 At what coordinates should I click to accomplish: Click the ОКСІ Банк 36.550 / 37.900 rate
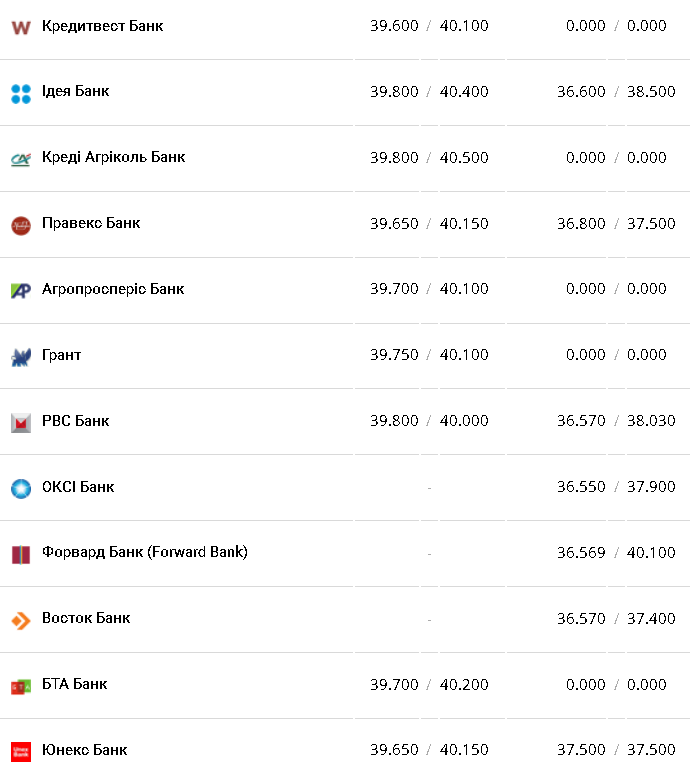point(616,487)
